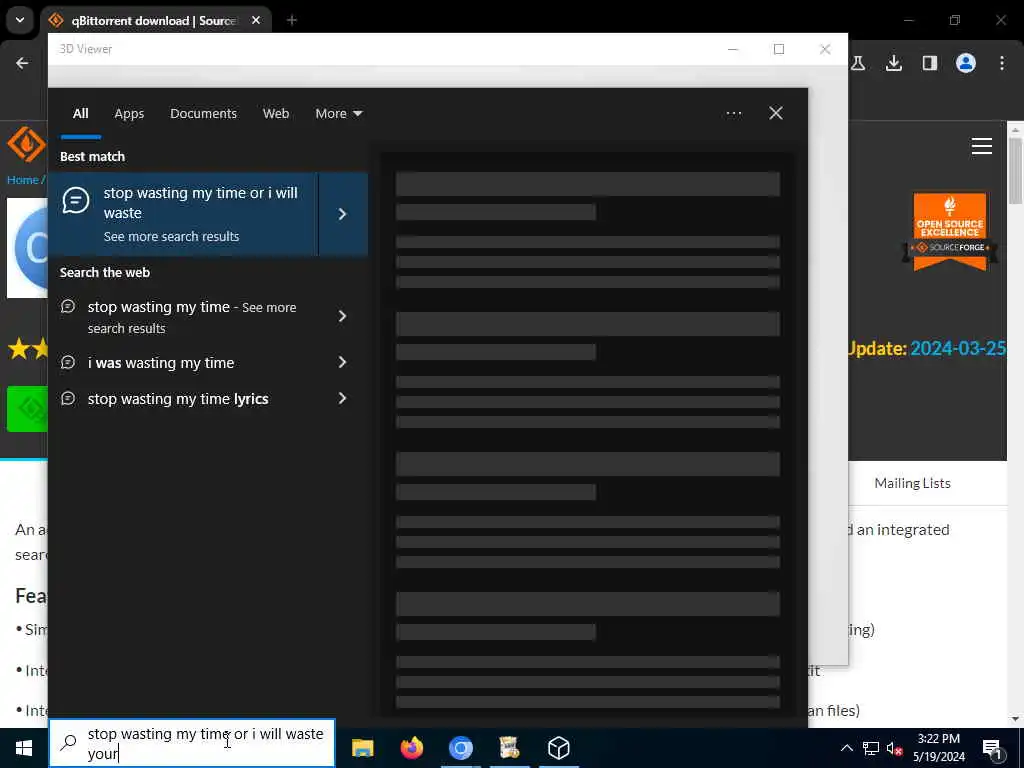Image resolution: width=1024 pixels, height=768 pixels.
Task: Select suggestion 'i was wasting my time'
Action: pyautogui.click(x=161, y=362)
